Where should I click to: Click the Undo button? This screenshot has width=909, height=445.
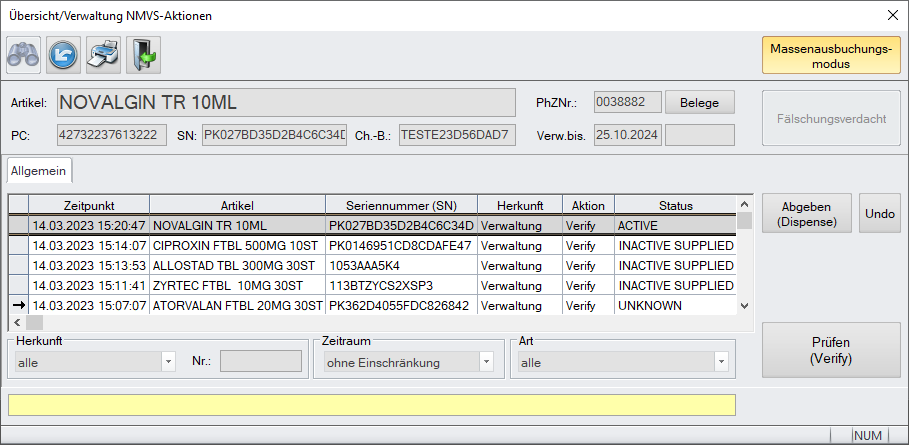tap(880, 214)
